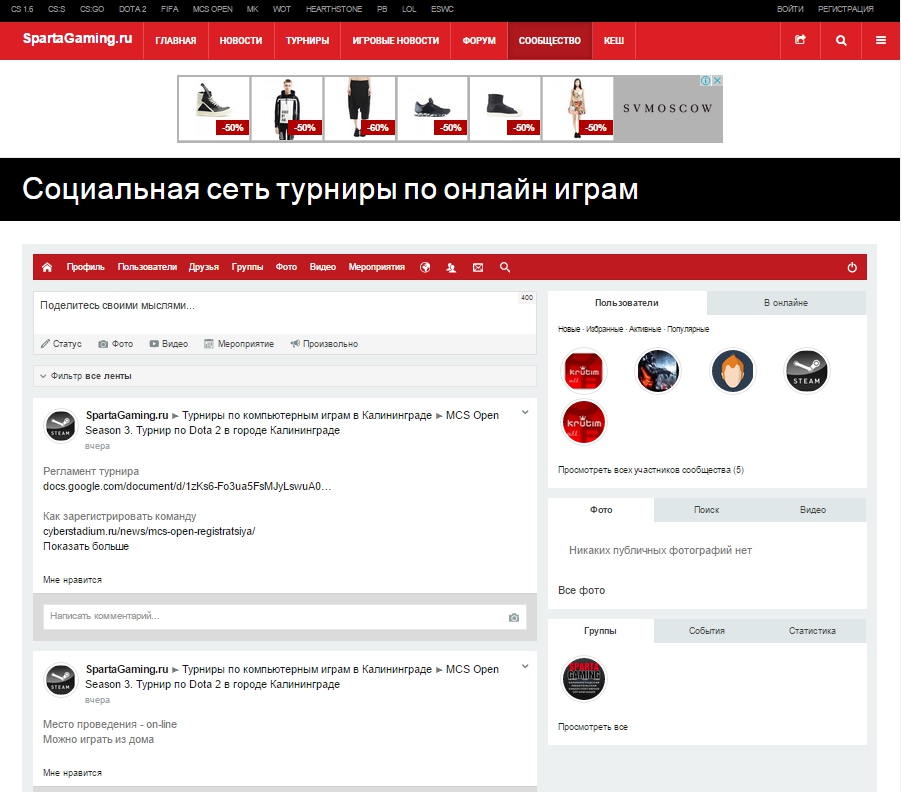
Task: Click the Написать комментарий input
Action: click(284, 617)
